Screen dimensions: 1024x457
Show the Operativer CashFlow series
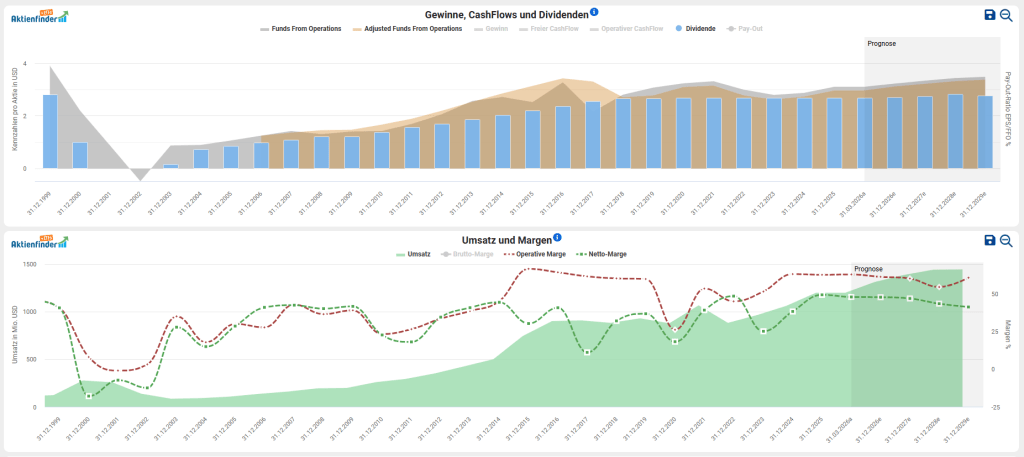pyautogui.click(x=627, y=29)
